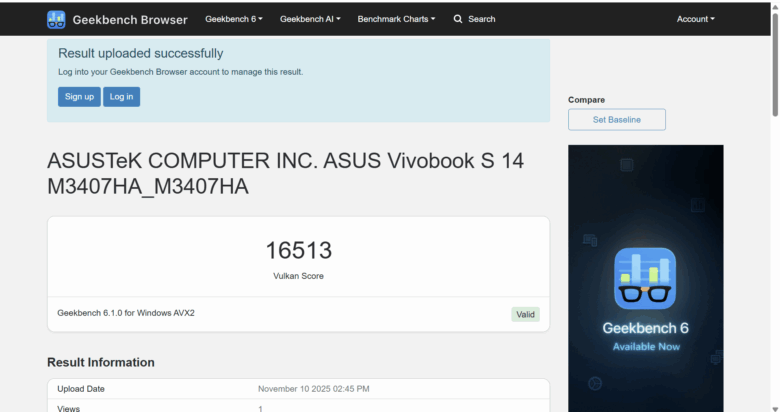Click the Search magnifier icon

click(x=458, y=19)
